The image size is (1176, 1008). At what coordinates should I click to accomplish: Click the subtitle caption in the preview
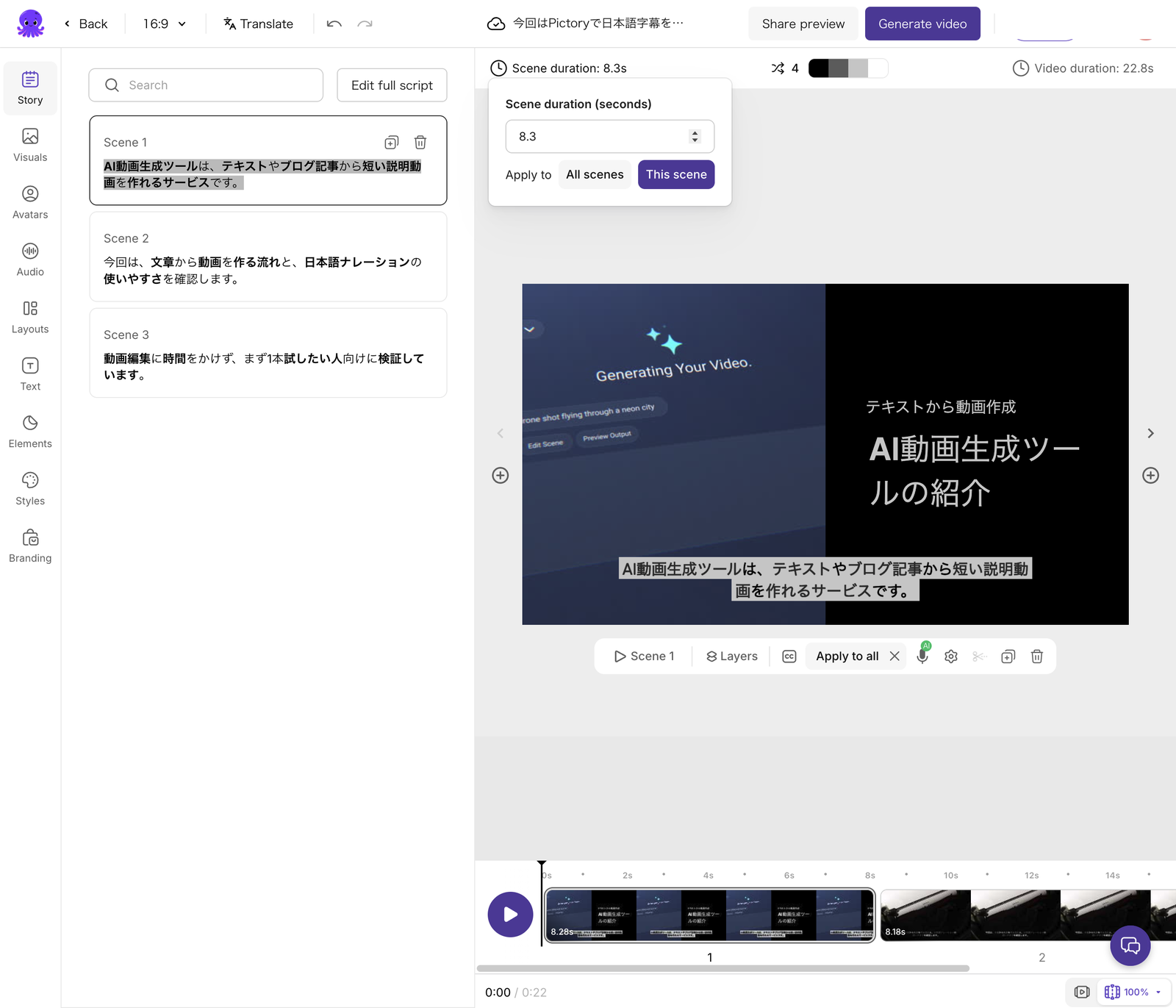pos(825,579)
